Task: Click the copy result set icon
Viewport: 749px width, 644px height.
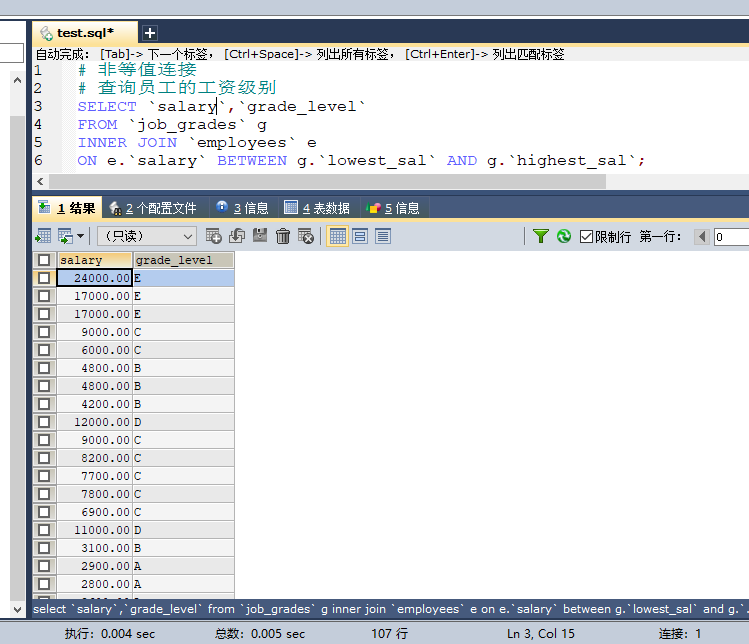Action: tap(65, 236)
